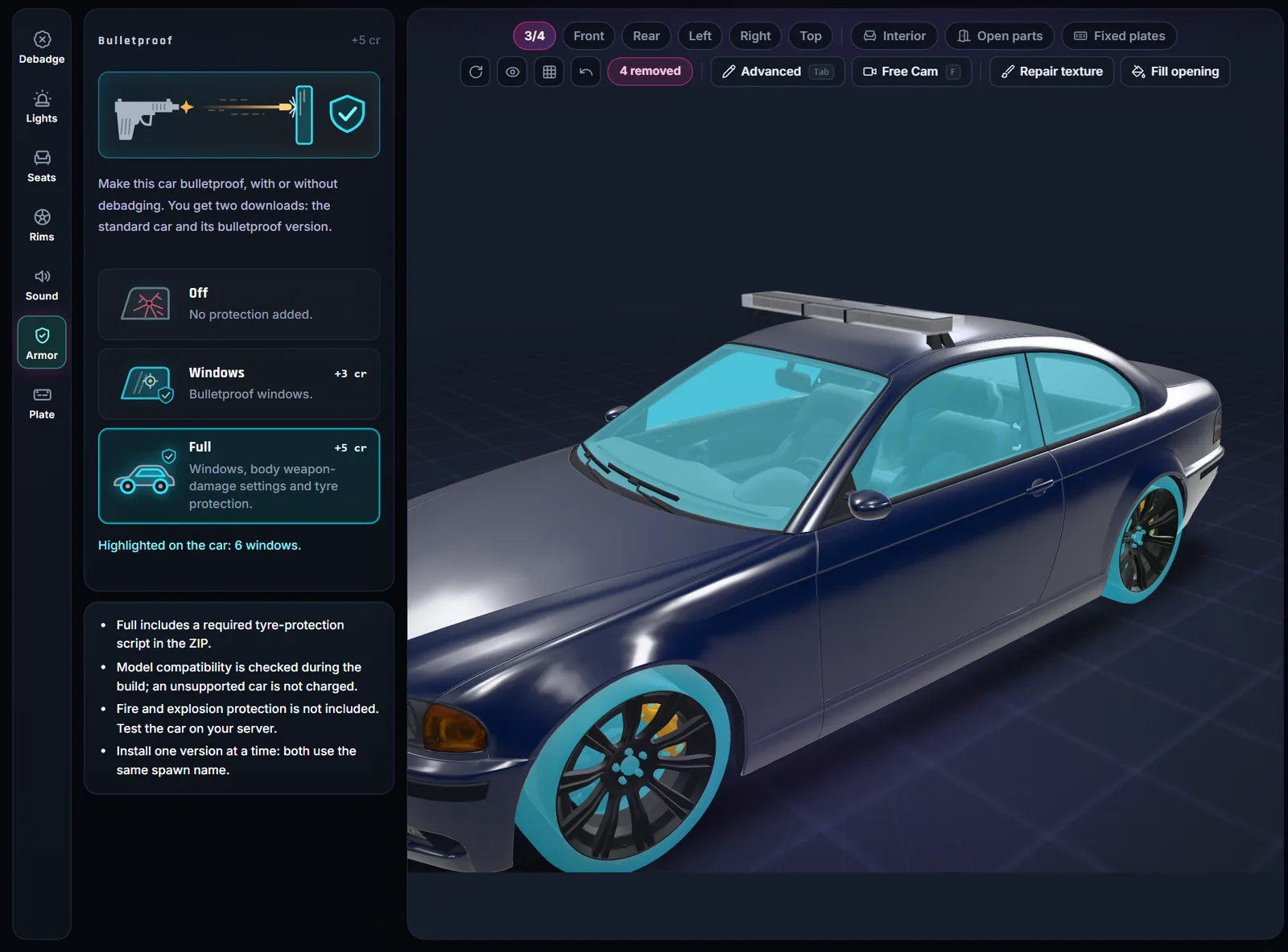Toggle Interior view
1288x952 pixels.
(894, 36)
